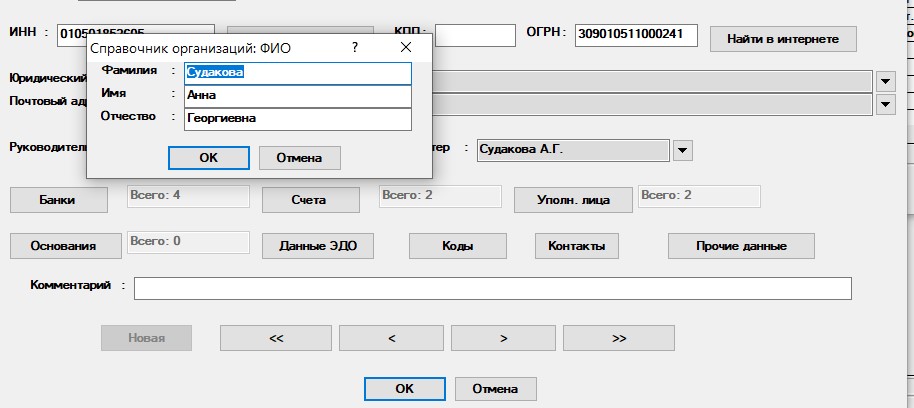This screenshot has width=914, height=408.
Task: Open the dropdown next to Судакова А.Г.
Action: point(682,150)
